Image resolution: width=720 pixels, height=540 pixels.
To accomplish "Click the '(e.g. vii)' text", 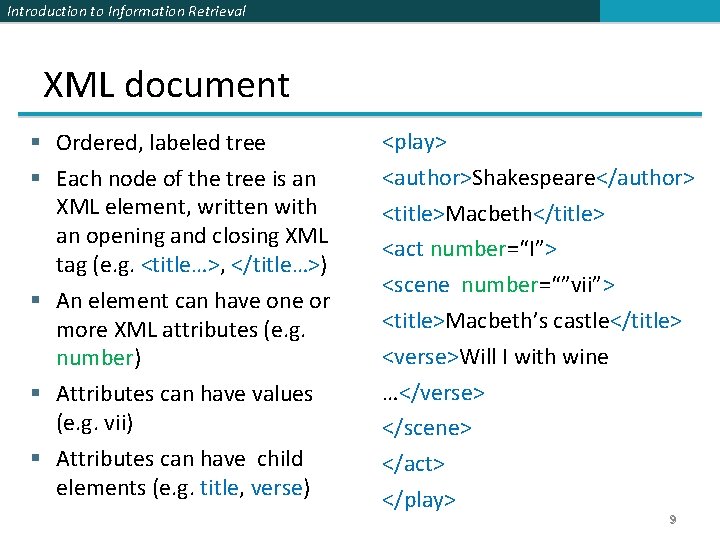I will coord(95,423).
